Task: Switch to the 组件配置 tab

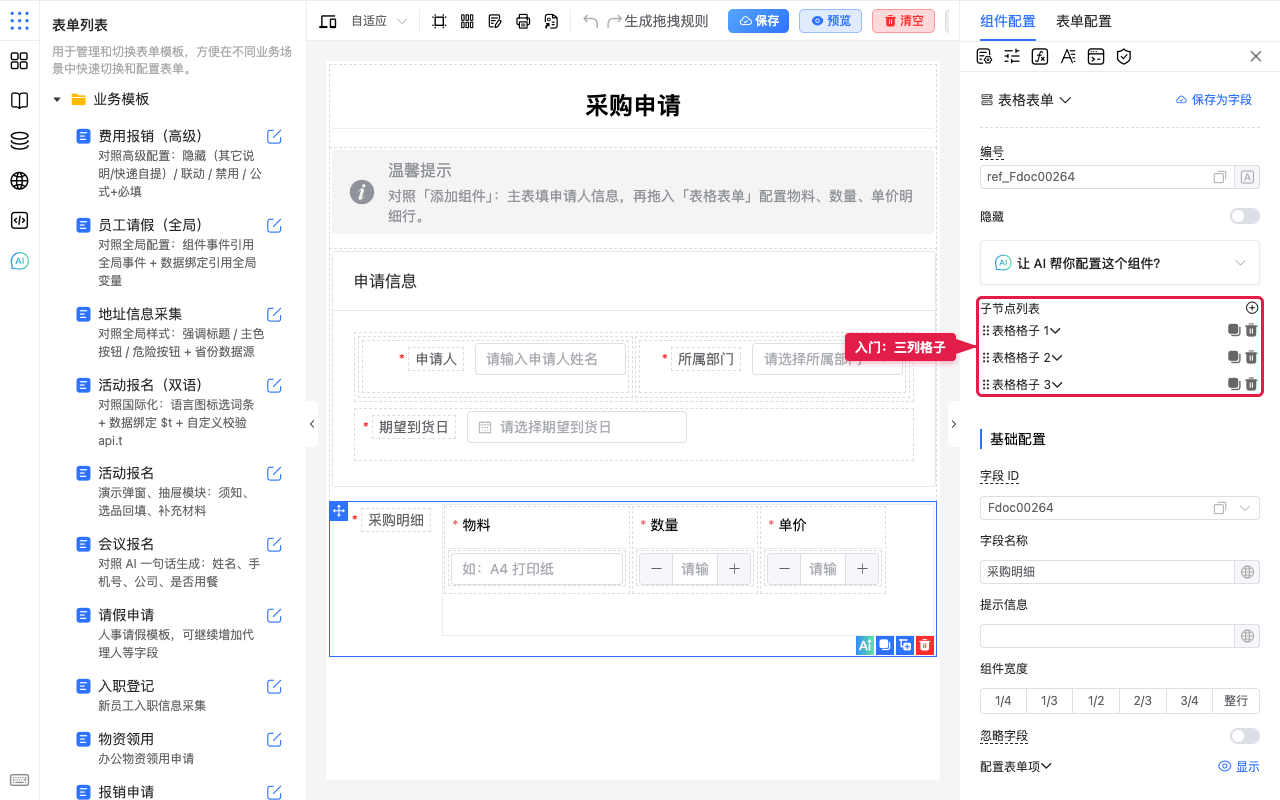Action: pyautogui.click(x=1008, y=21)
